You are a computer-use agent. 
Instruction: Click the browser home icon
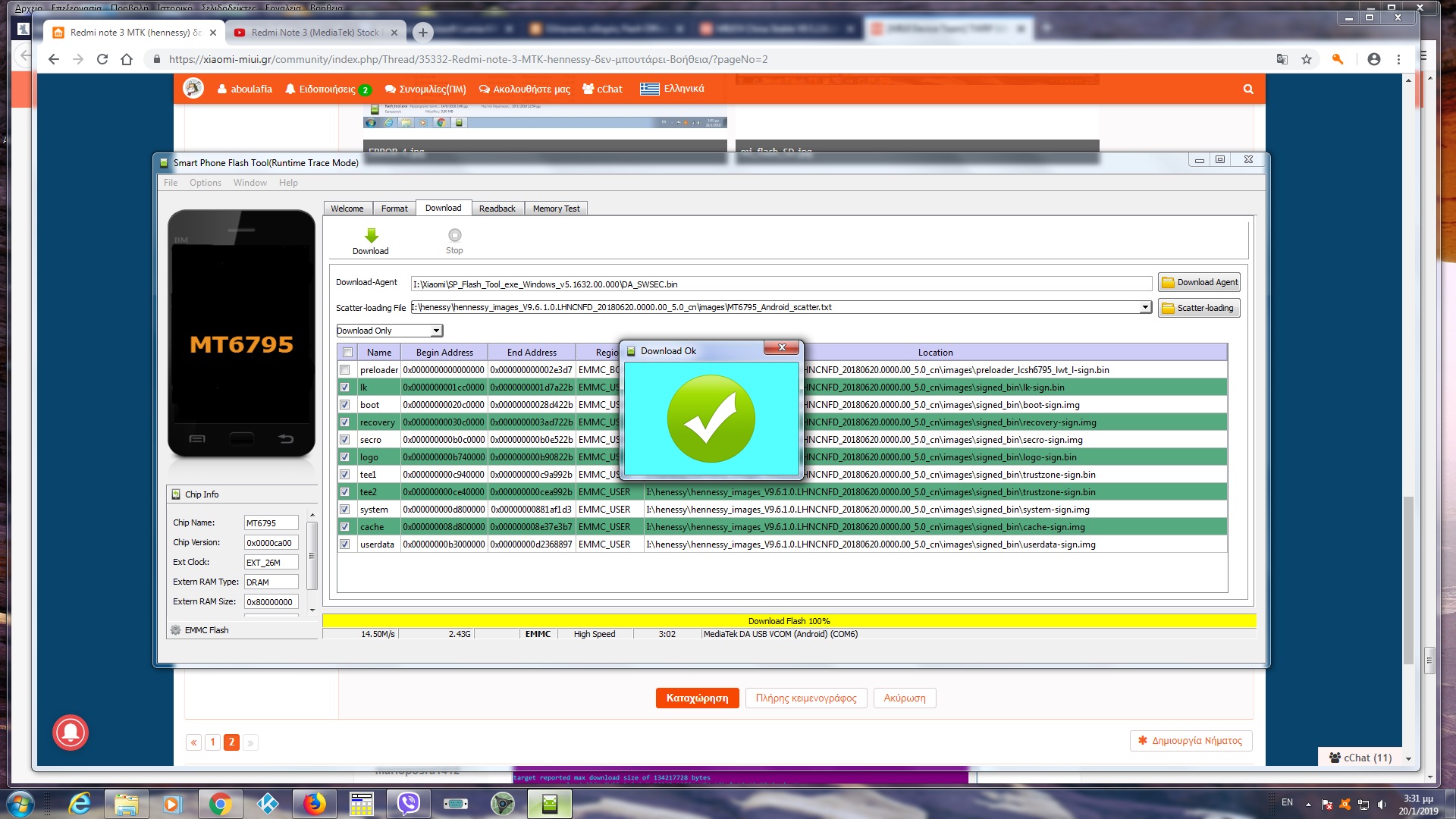click(x=127, y=59)
